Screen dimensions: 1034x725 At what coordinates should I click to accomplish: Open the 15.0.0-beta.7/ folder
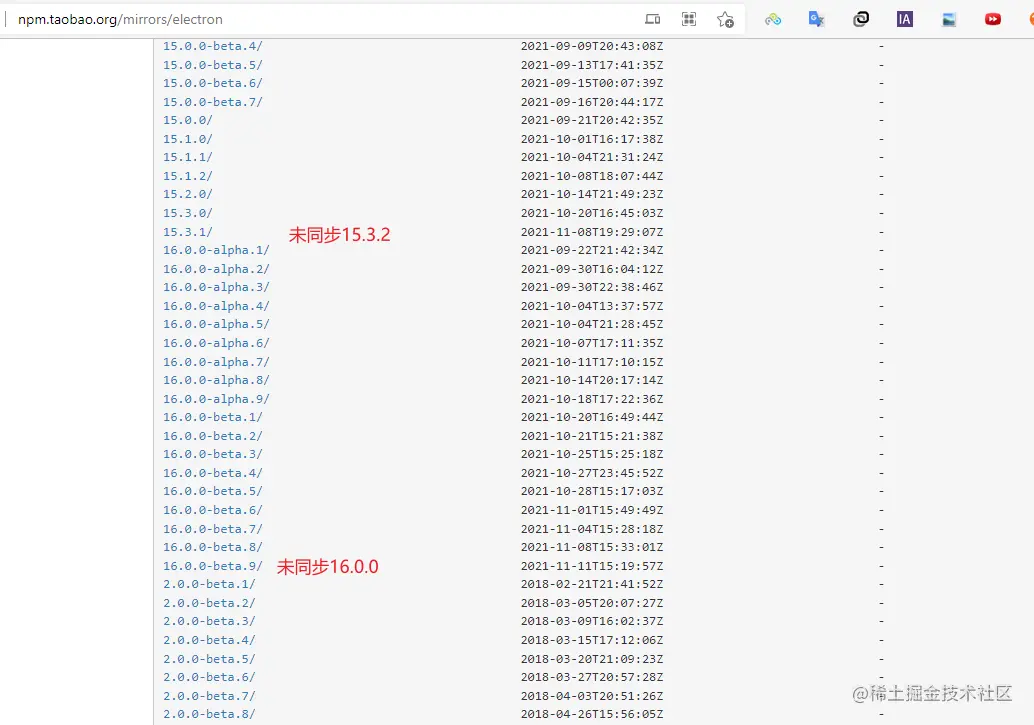click(x=212, y=102)
